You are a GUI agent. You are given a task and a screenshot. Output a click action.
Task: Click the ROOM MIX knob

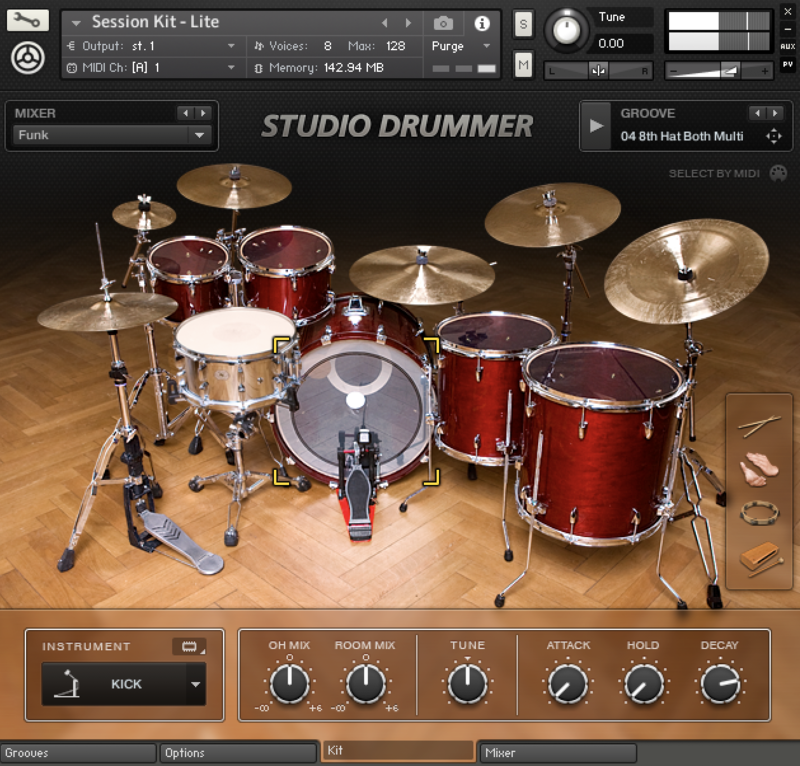(365, 683)
